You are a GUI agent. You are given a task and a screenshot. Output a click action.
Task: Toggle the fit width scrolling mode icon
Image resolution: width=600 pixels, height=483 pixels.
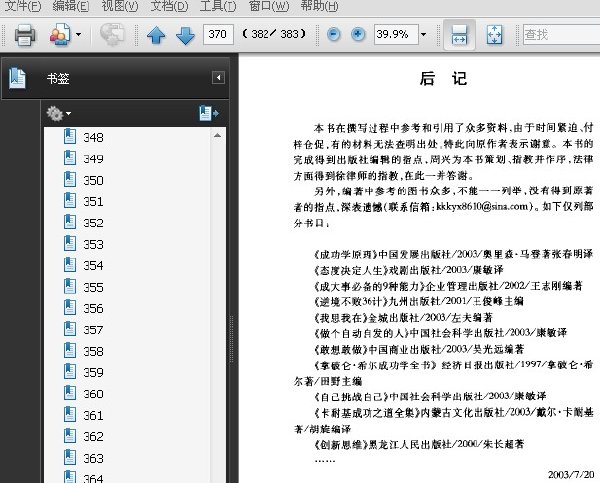pyautogui.click(x=459, y=35)
